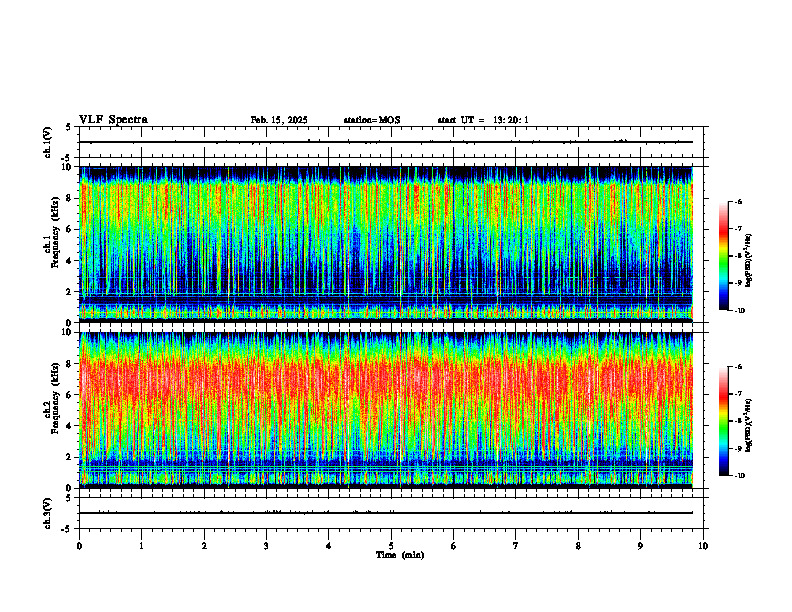
Task: Click time-axis tick label "1"
Action: 141,546
